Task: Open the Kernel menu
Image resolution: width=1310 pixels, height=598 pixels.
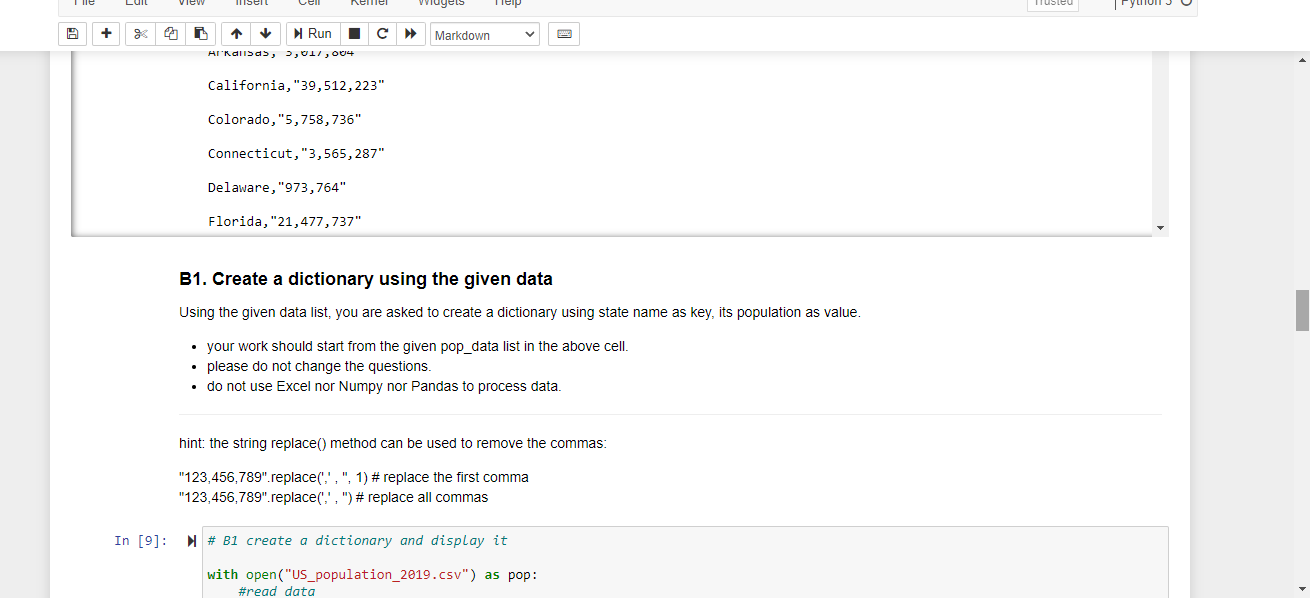Action: pos(369,3)
